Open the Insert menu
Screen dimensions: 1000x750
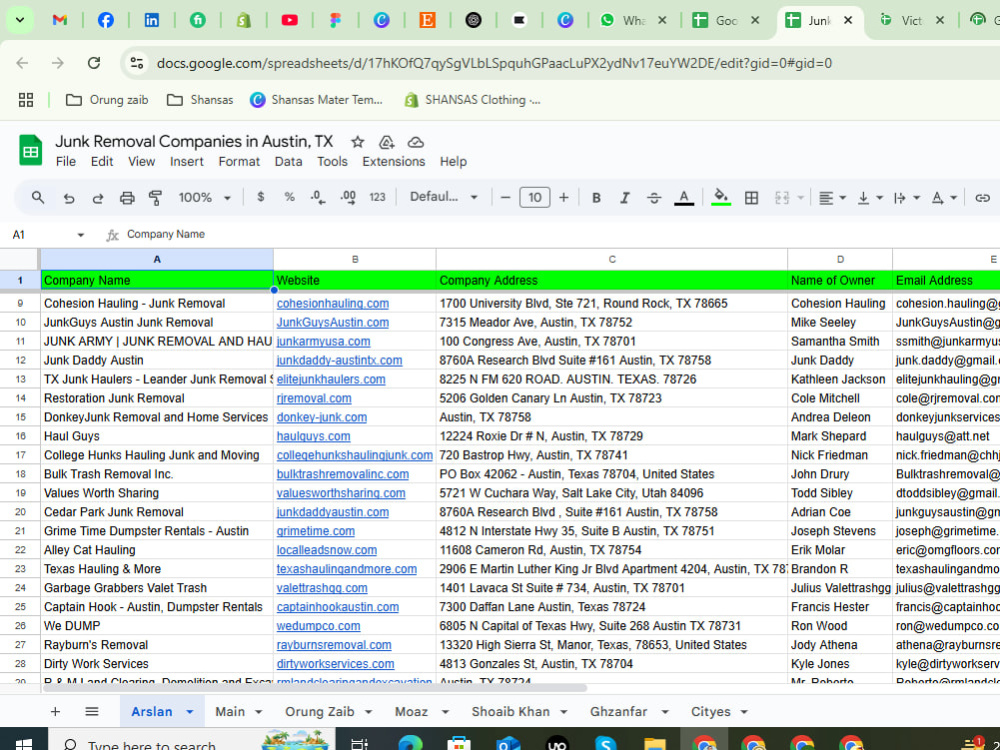click(187, 161)
